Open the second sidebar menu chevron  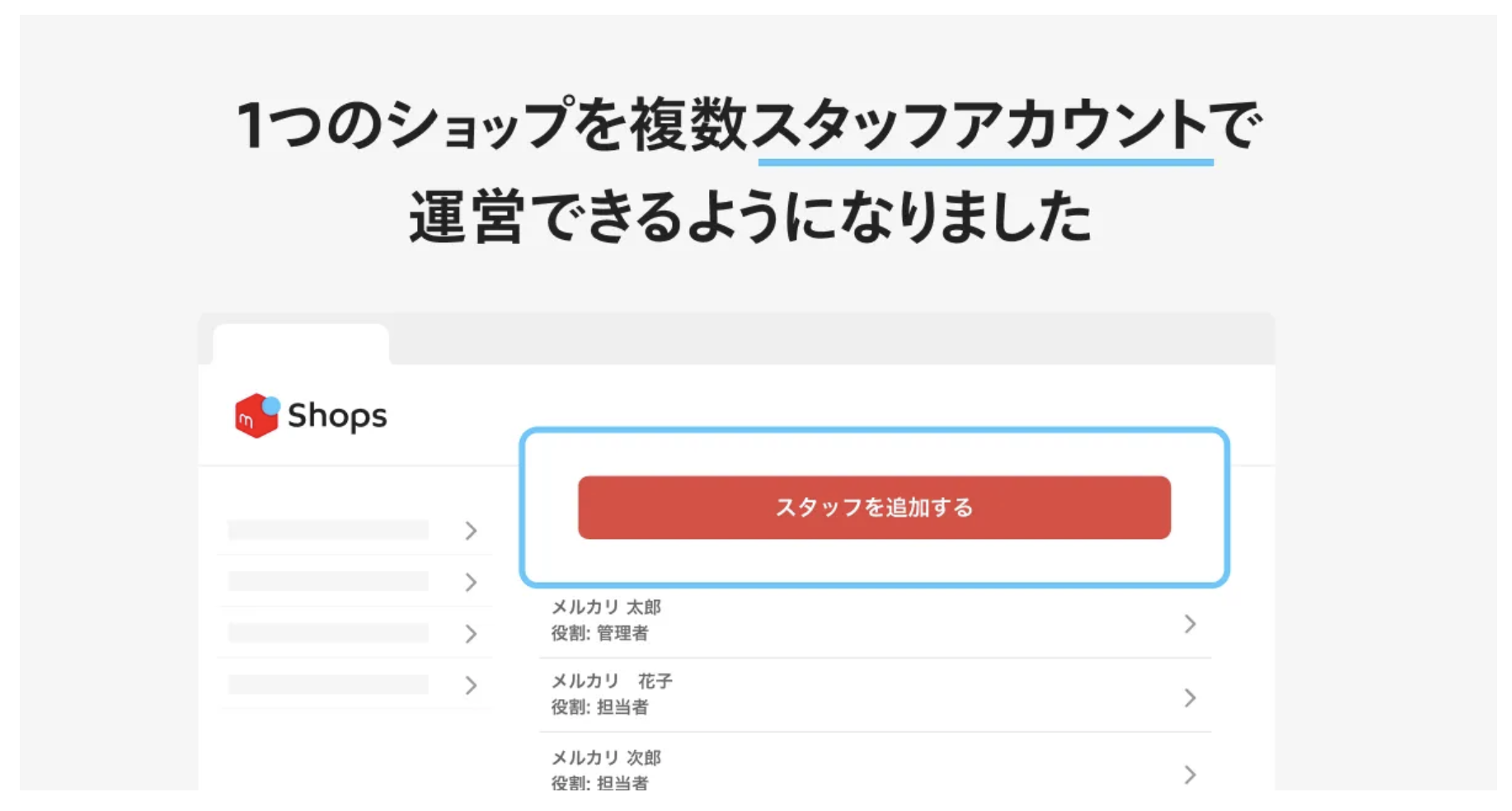pyautogui.click(x=471, y=583)
